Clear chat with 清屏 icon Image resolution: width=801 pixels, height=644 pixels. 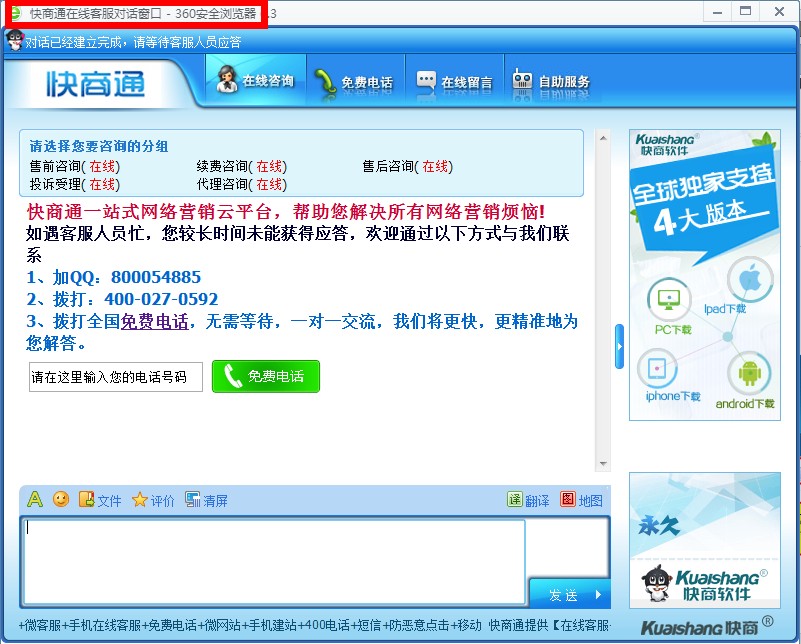point(193,500)
